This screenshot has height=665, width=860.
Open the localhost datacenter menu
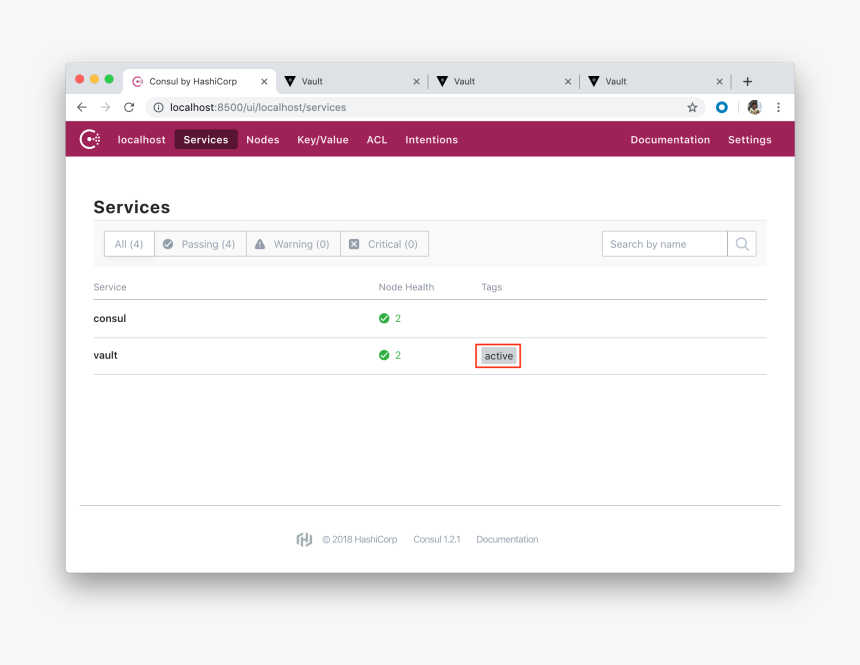pos(142,140)
